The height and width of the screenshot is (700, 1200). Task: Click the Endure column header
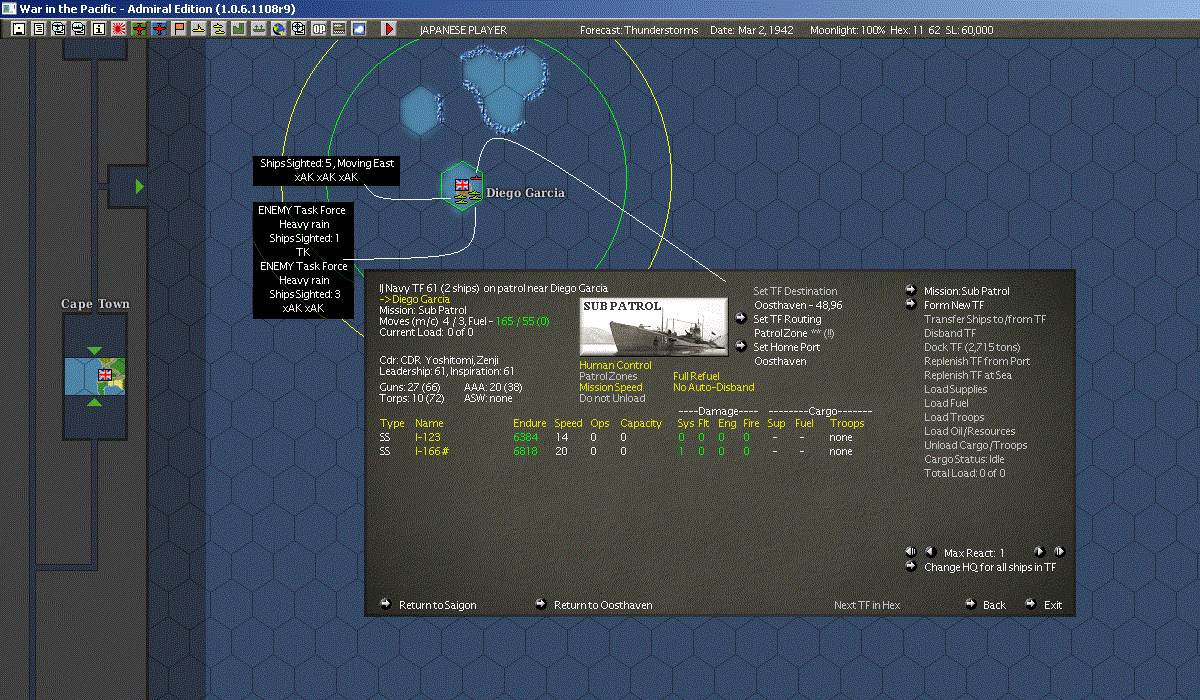point(530,423)
